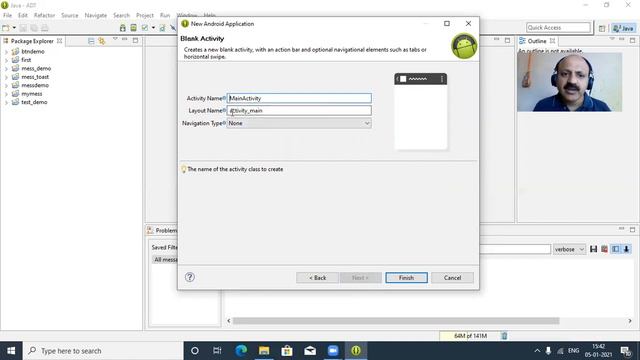Screen dimensions: 640x360
Task: Toggle the saved filters view icon in LogCat
Action: point(615,249)
